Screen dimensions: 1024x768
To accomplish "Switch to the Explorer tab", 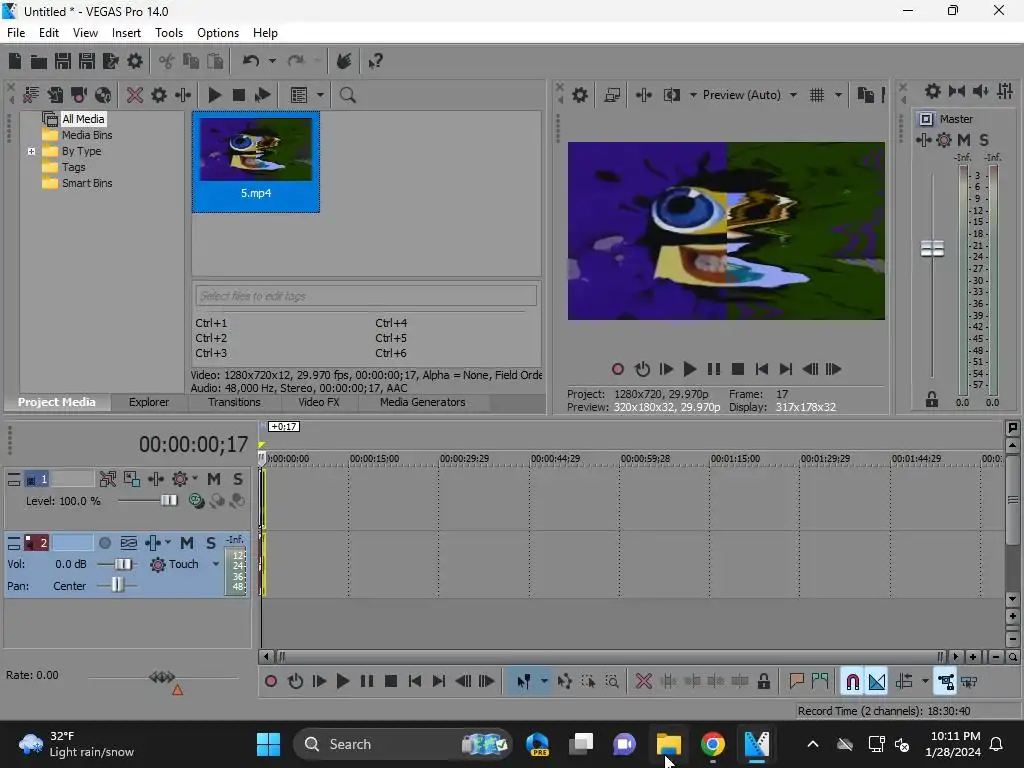I will (149, 402).
